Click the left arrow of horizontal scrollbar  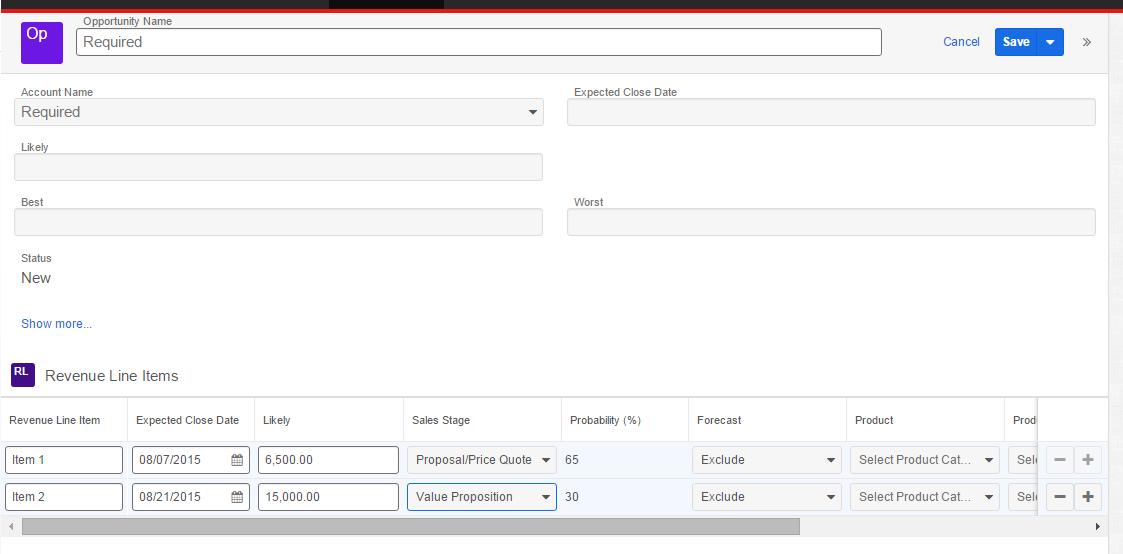tap(10, 527)
